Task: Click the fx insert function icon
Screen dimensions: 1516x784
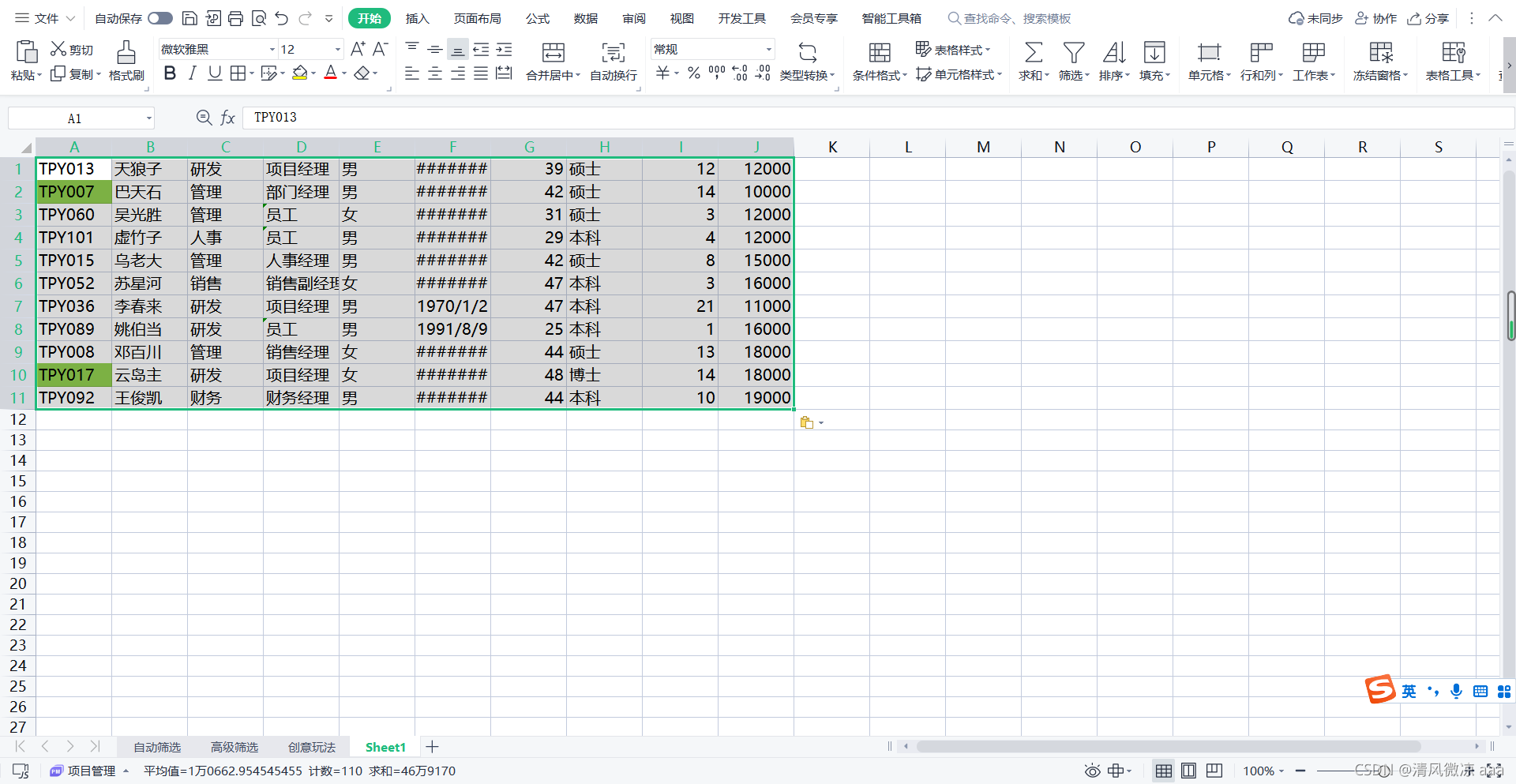Action: [x=227, y=118]
